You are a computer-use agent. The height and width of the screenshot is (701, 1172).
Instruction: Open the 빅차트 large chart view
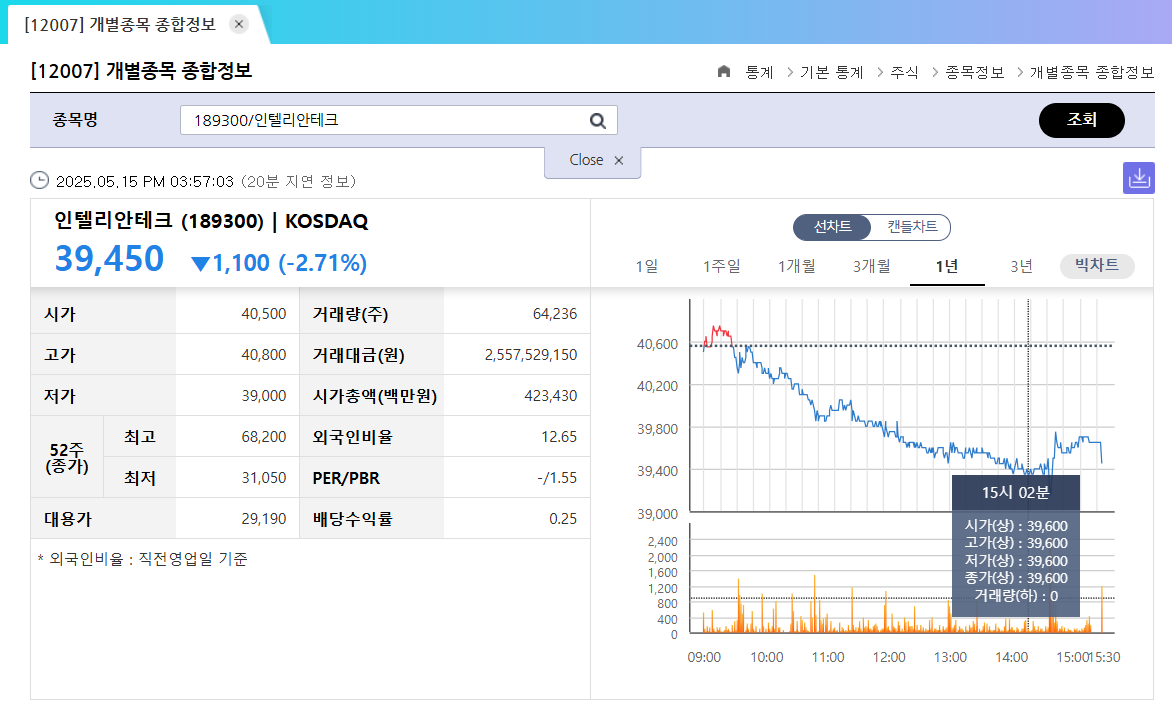click(1096, 267)
